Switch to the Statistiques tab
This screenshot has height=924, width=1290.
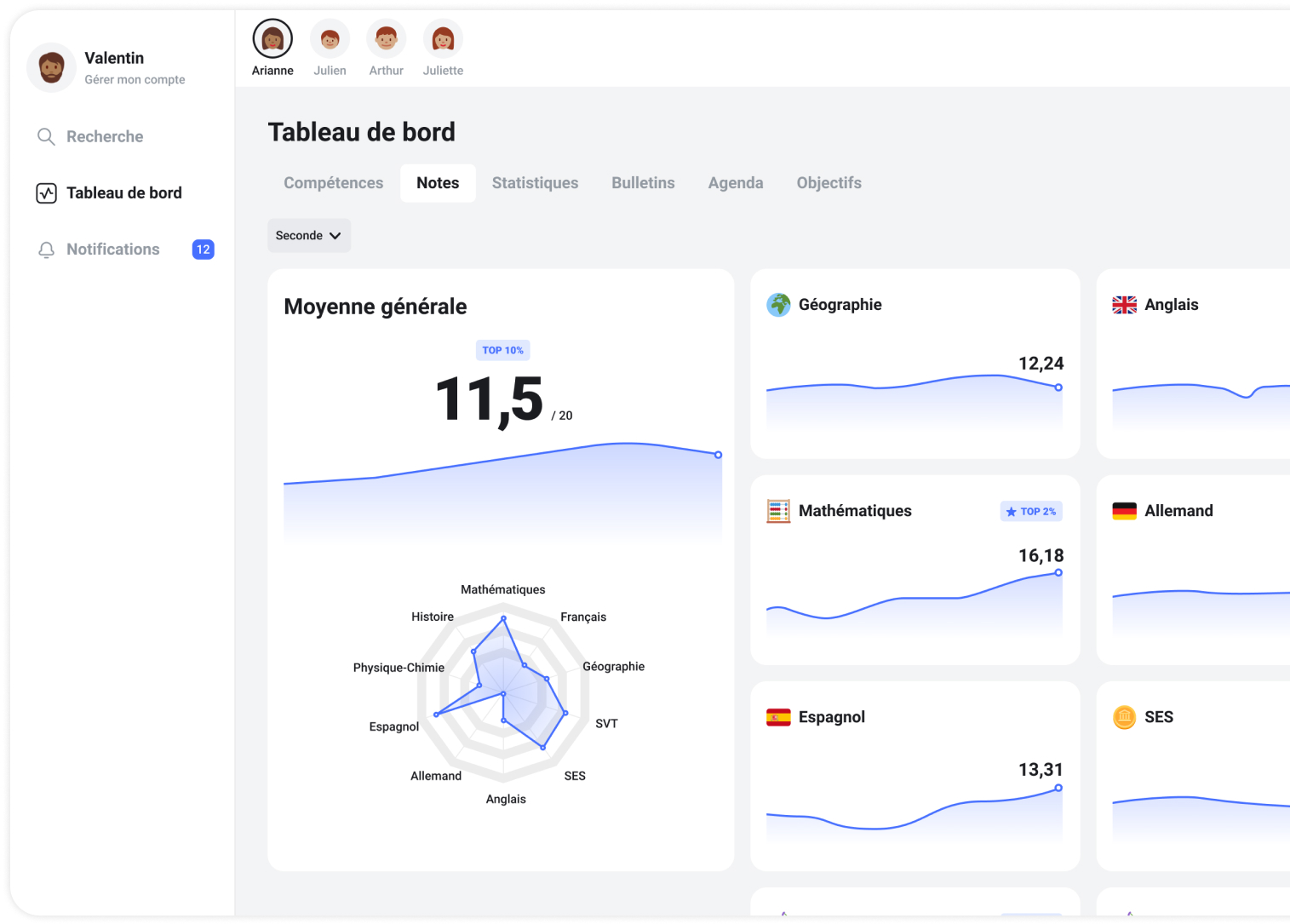pos(535,182)
